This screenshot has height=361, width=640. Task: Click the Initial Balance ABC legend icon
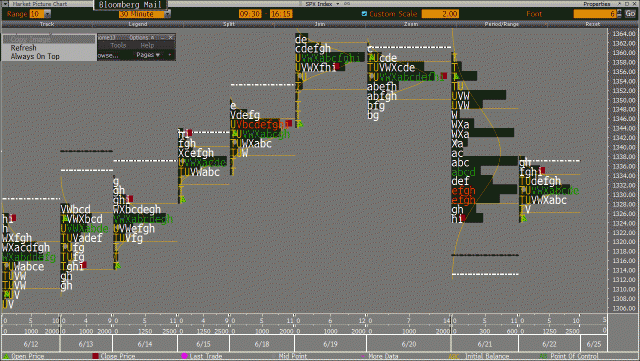pyautogui.click(x=453, y=356)
